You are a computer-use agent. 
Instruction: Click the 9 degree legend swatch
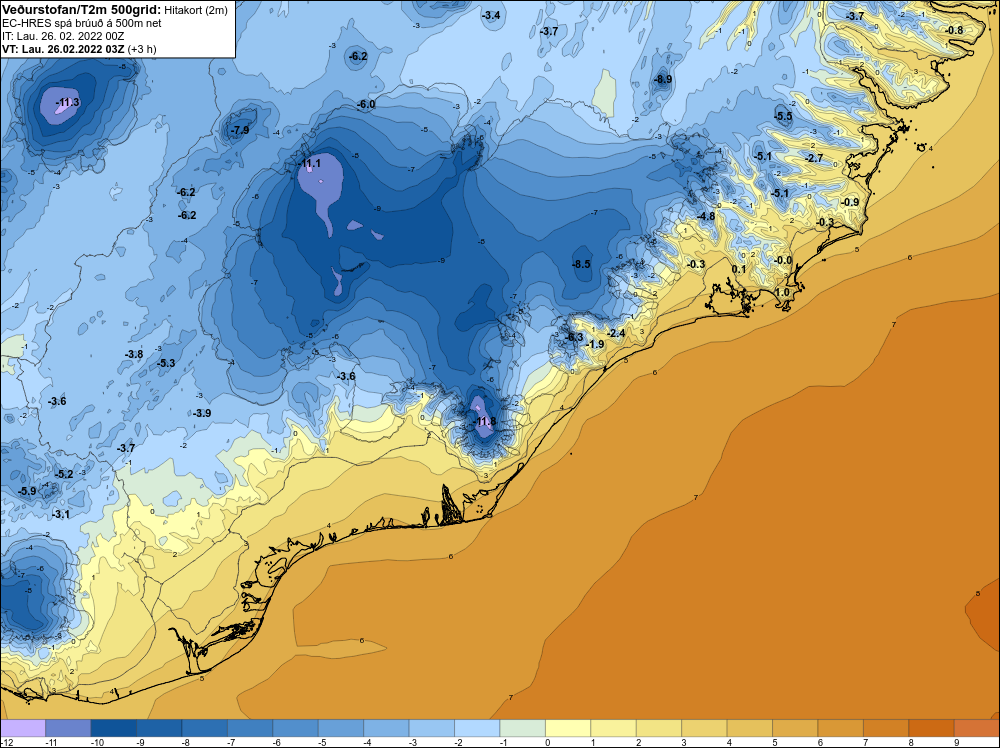coord(977,728)
